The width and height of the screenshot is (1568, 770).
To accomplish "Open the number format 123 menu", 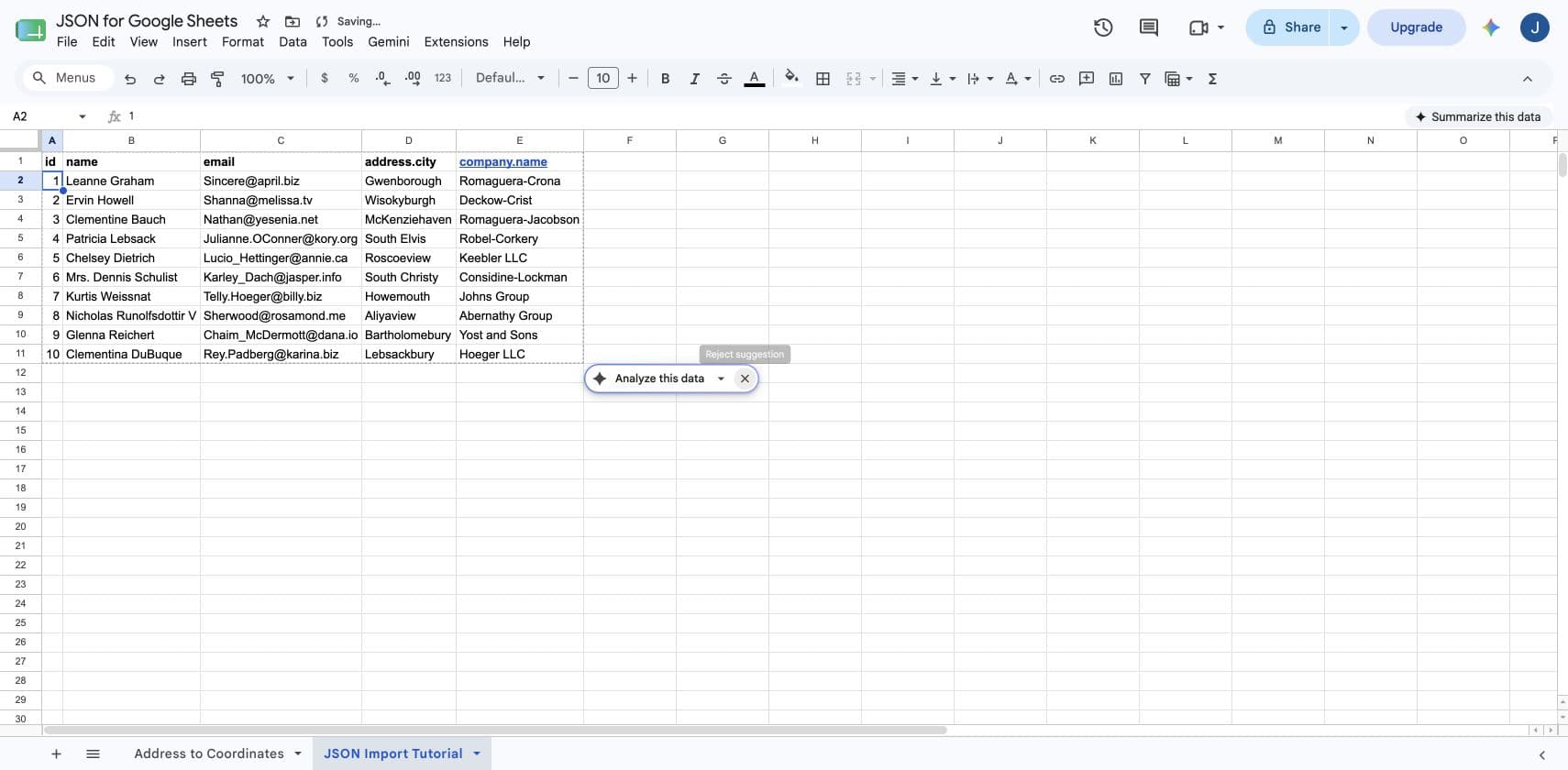I will (x=443, y=79).
